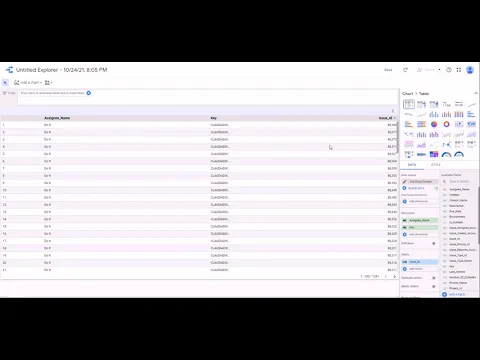The image size is (480, 360).
Task: Open the Share dropdown arrow
Action: pos(439,70)
